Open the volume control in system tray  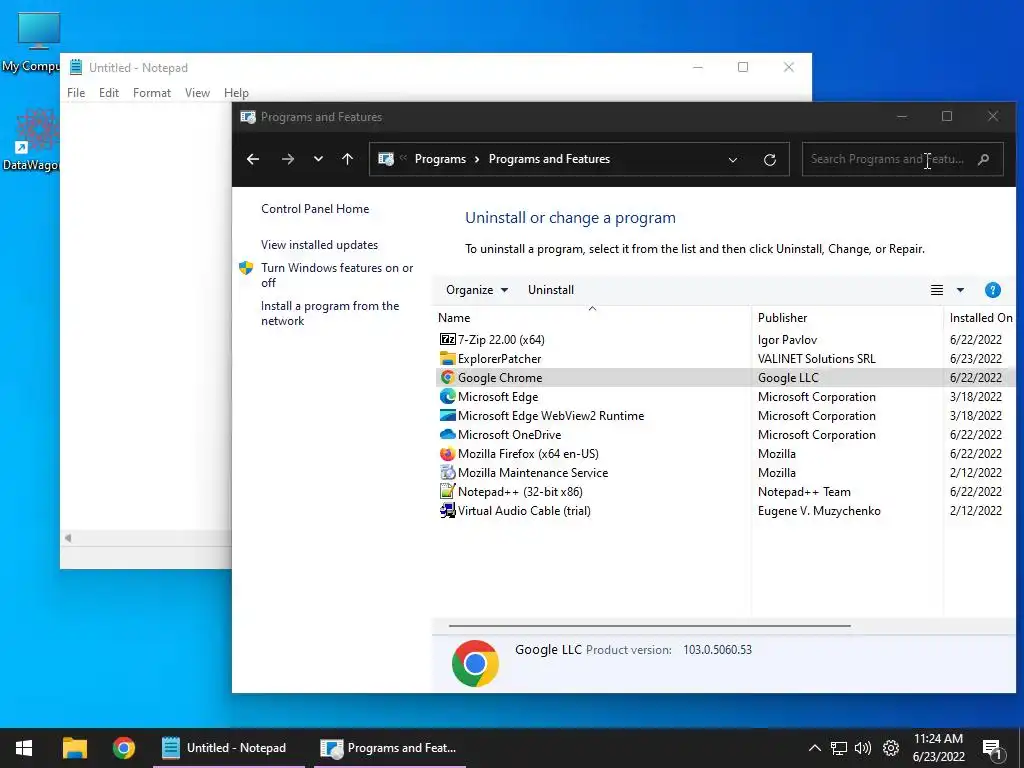click(x=863, y=748)
